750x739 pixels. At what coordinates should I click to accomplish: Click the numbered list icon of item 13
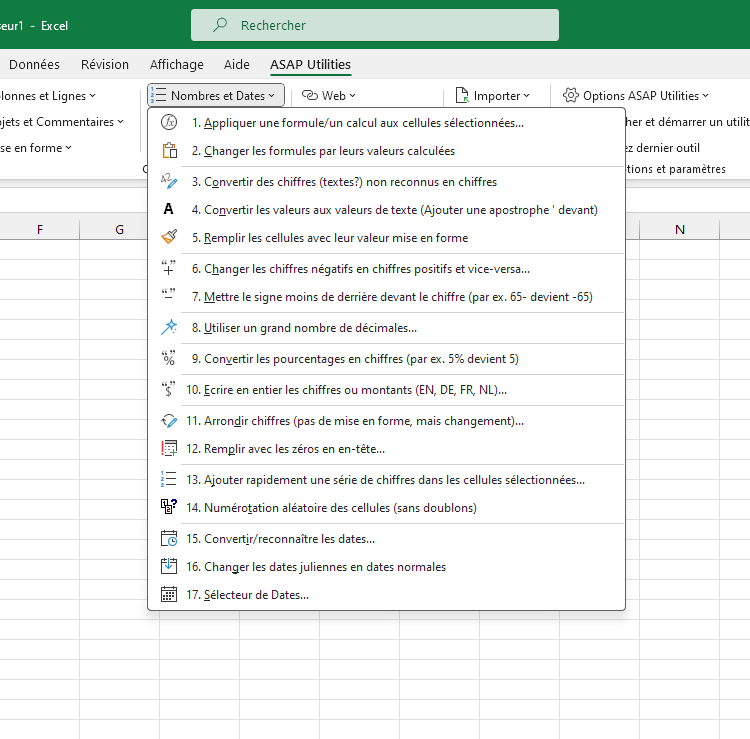pyautogui.click(x=169, y=479)
